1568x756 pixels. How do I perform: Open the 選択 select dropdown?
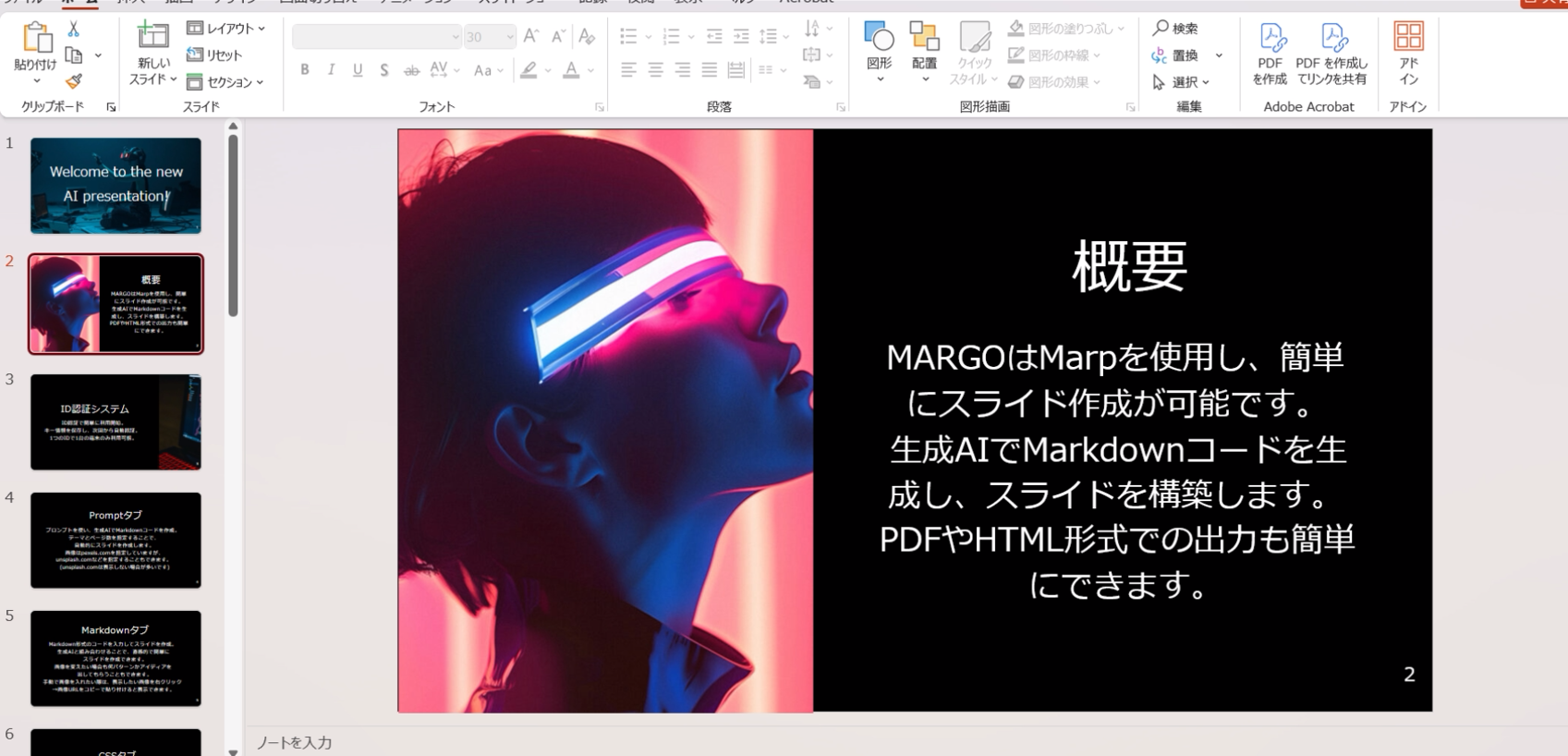1181,82
